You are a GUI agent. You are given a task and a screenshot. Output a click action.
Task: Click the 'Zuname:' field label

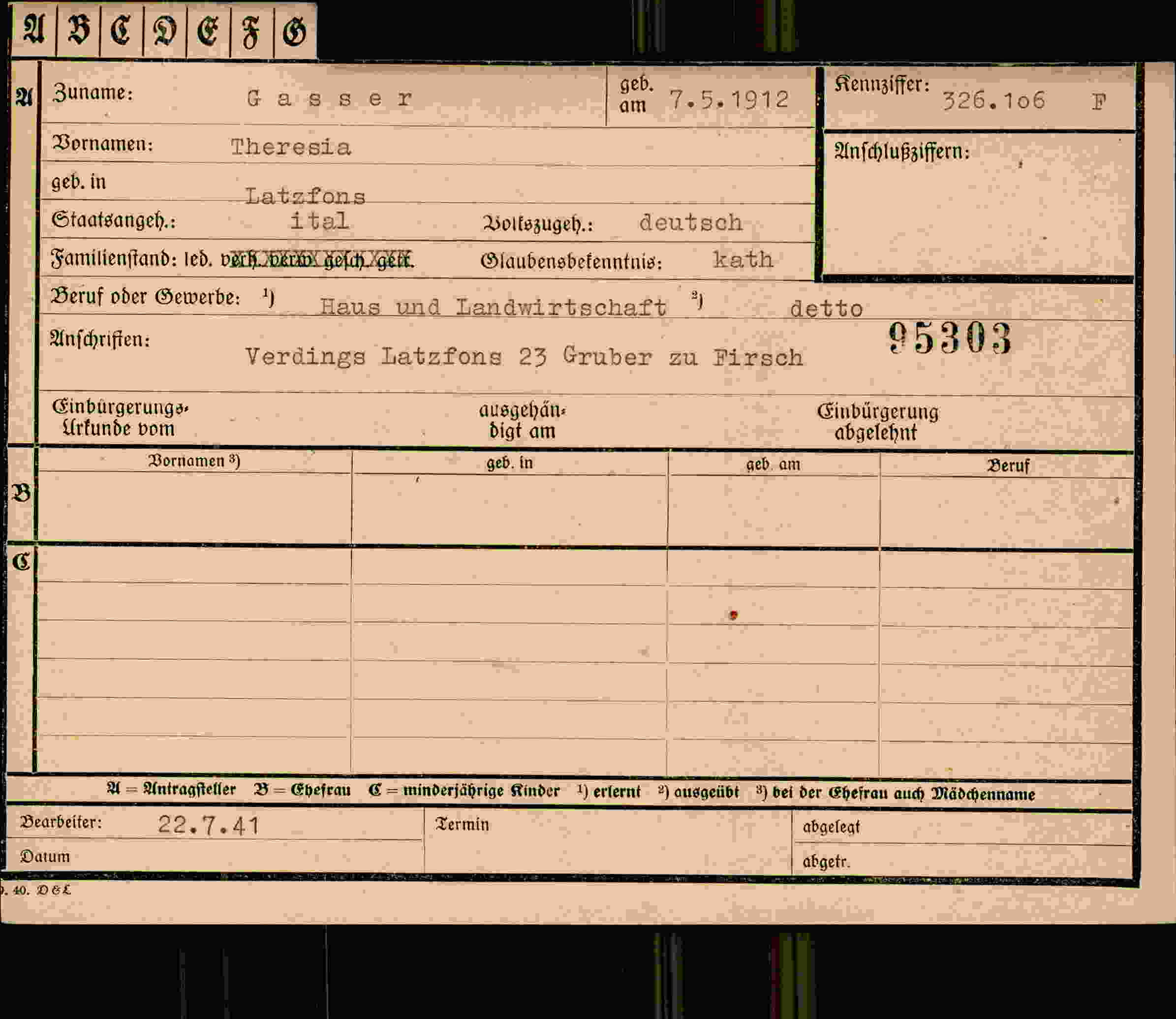pyautogui.click(x=93, y=93)
